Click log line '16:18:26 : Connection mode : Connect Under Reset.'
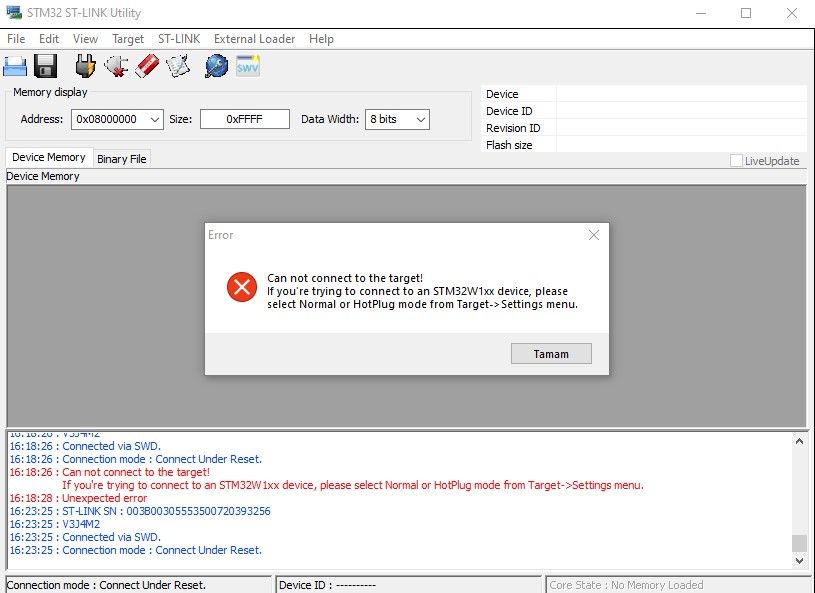This screenshot has width=815, height=593. (136, 459)
